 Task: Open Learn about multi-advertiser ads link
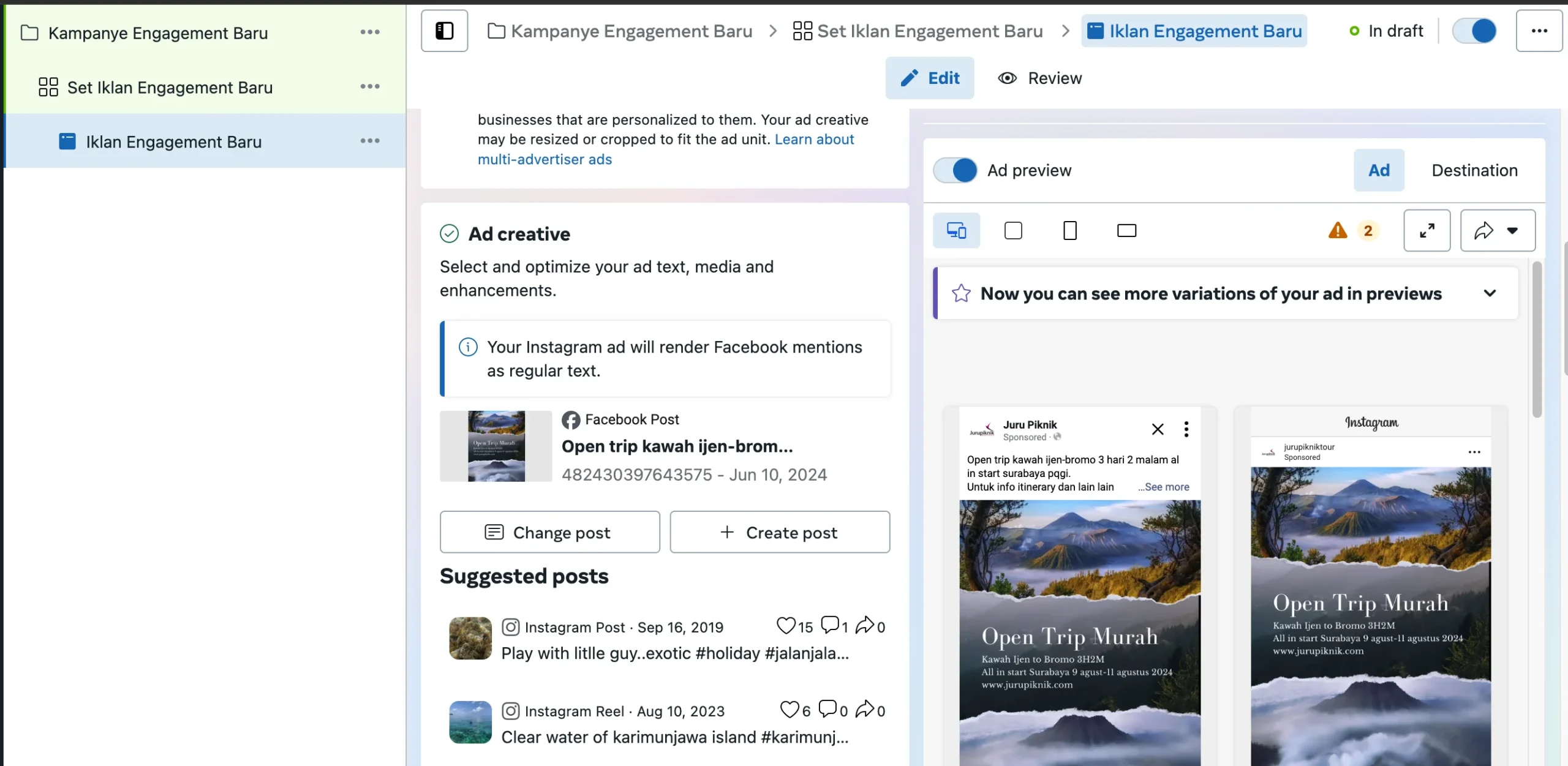click(815, 140)
